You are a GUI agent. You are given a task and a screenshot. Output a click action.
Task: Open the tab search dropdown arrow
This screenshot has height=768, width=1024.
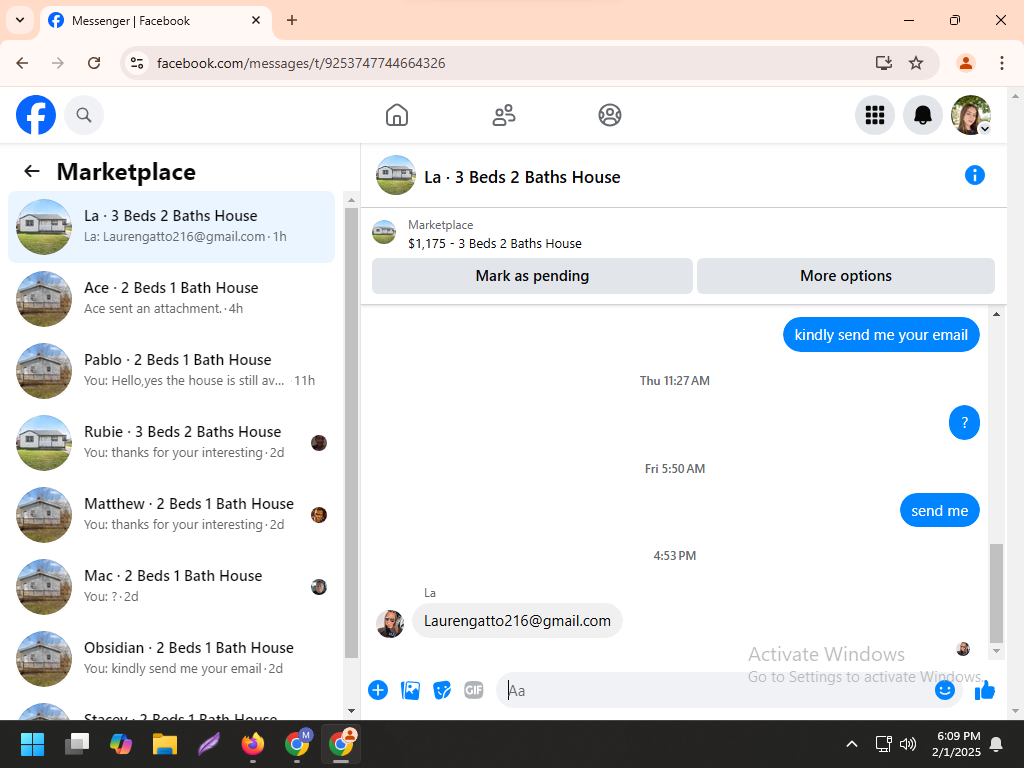pyautogui.click(x=20, y=20)
